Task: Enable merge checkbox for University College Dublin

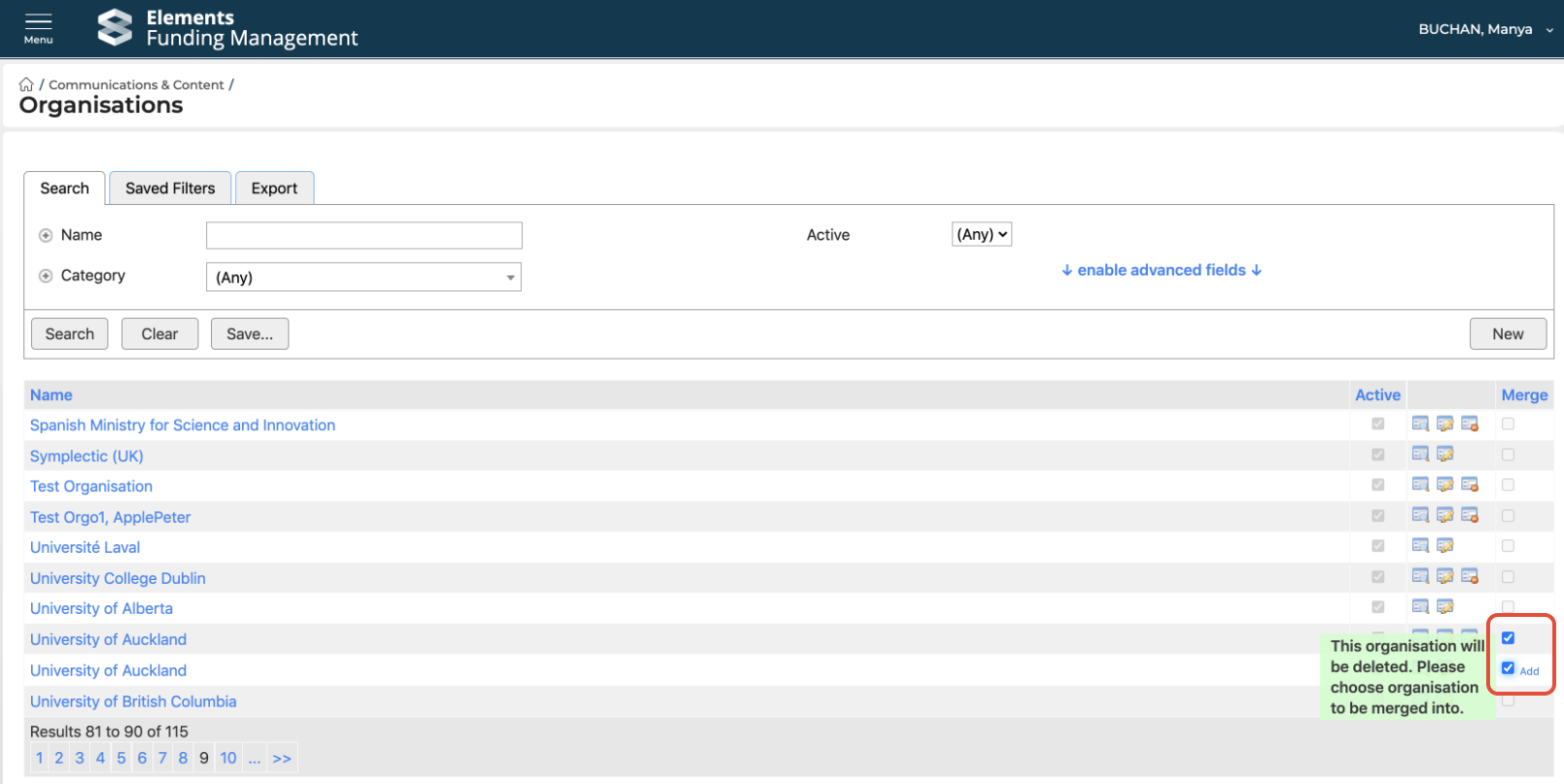Action: pyautogui.click(x=1508, y=577)
